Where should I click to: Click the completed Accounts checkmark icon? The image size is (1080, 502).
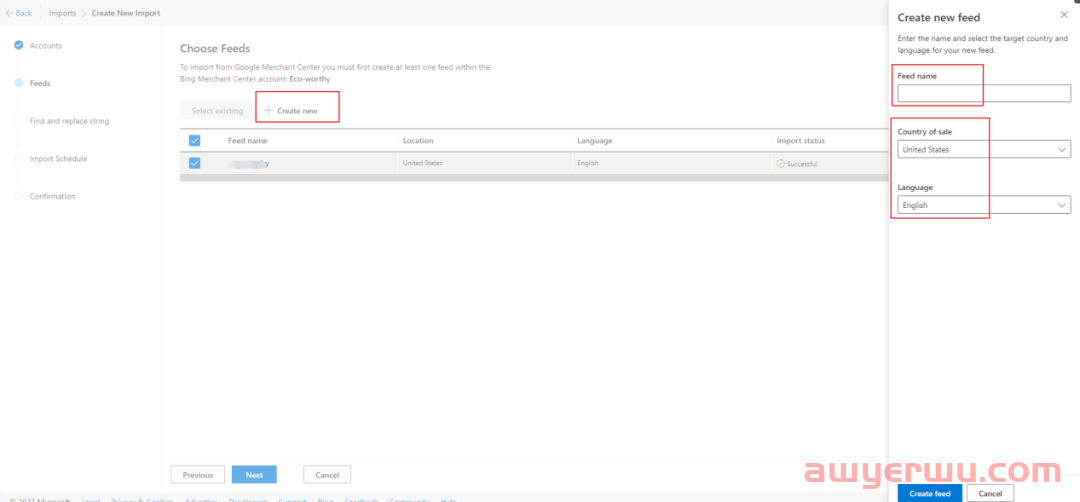pyautogui.click(x=19, y=45)
